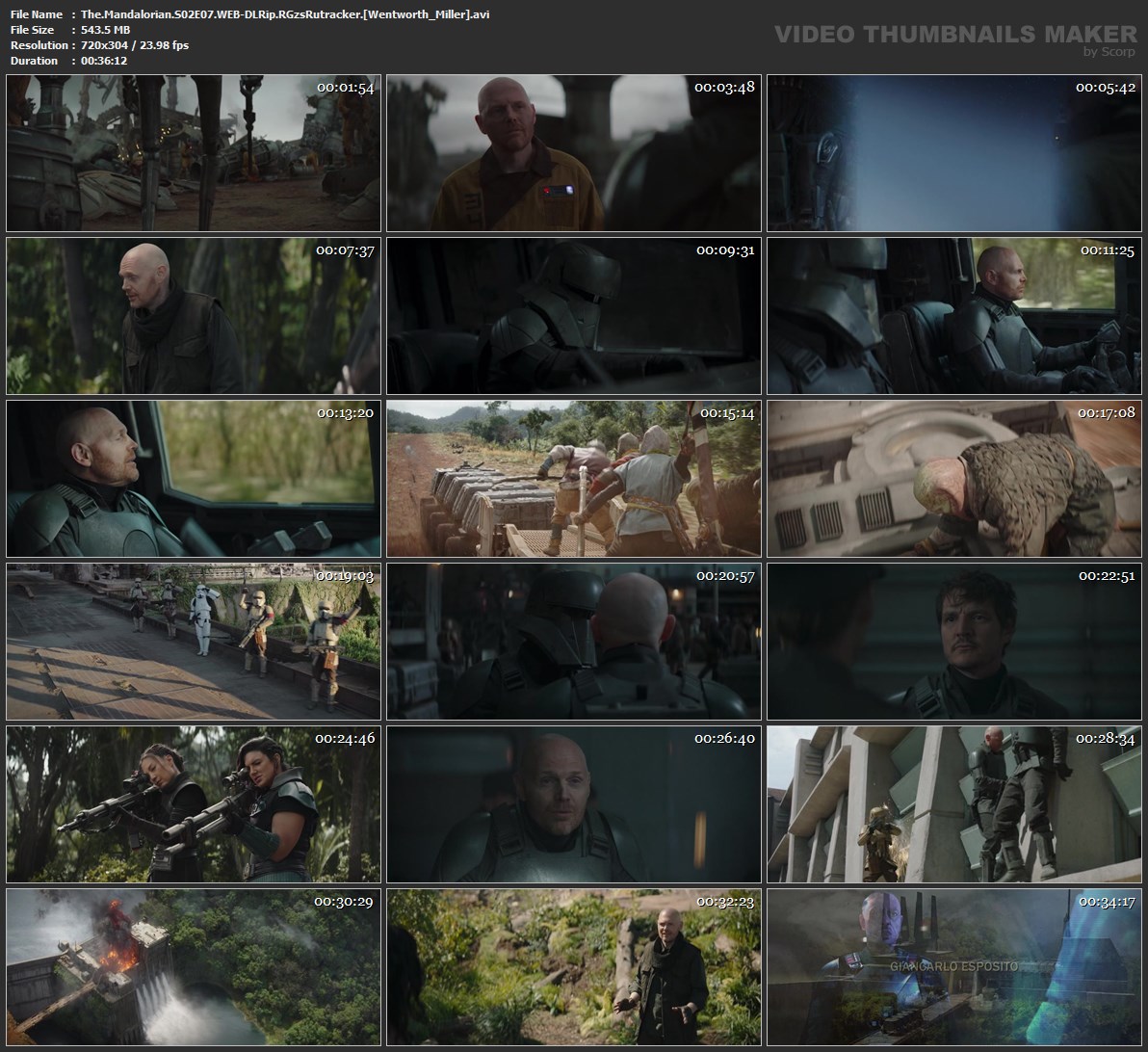Pick the thumbnail timestamped 00:32:23

(574, 967)
